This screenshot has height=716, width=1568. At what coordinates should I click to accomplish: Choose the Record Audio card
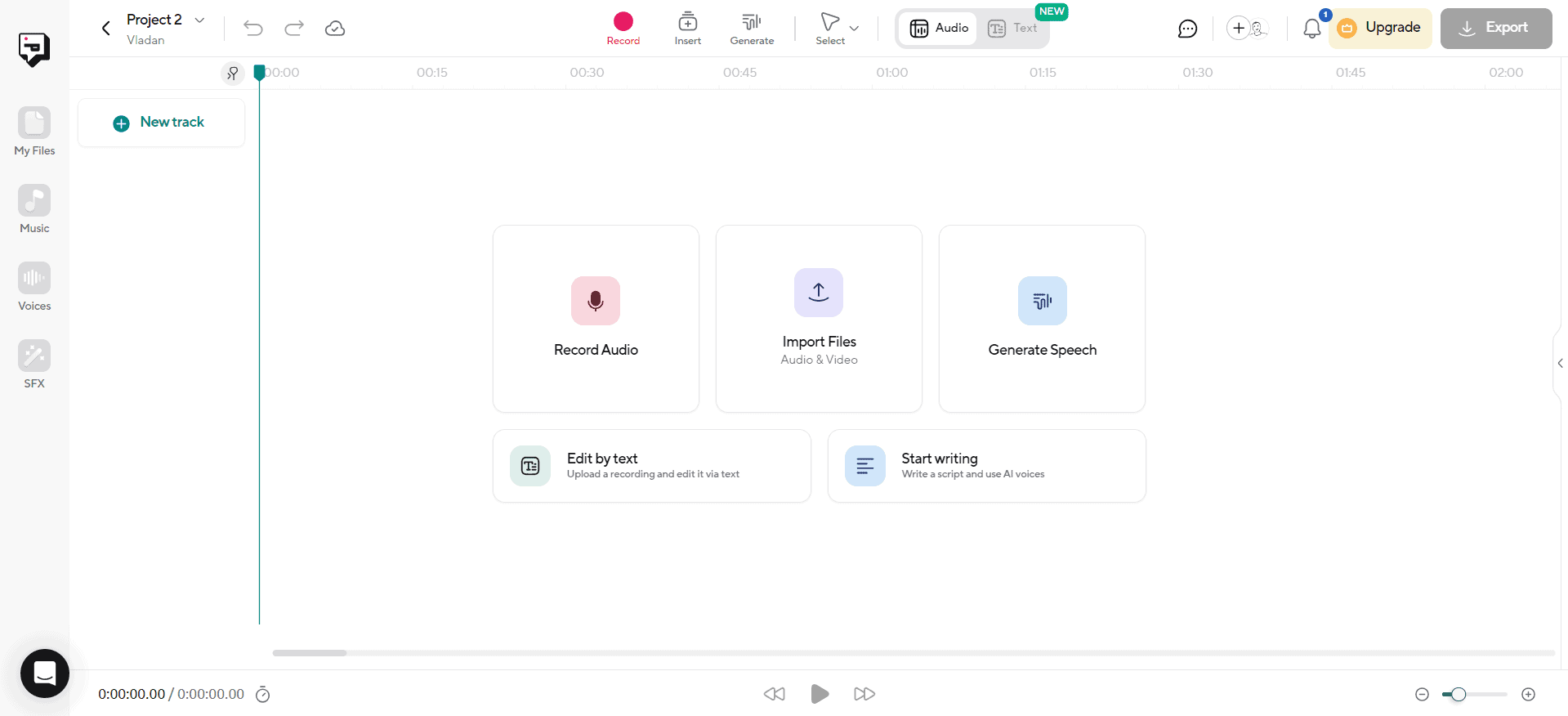coord(596,319)
